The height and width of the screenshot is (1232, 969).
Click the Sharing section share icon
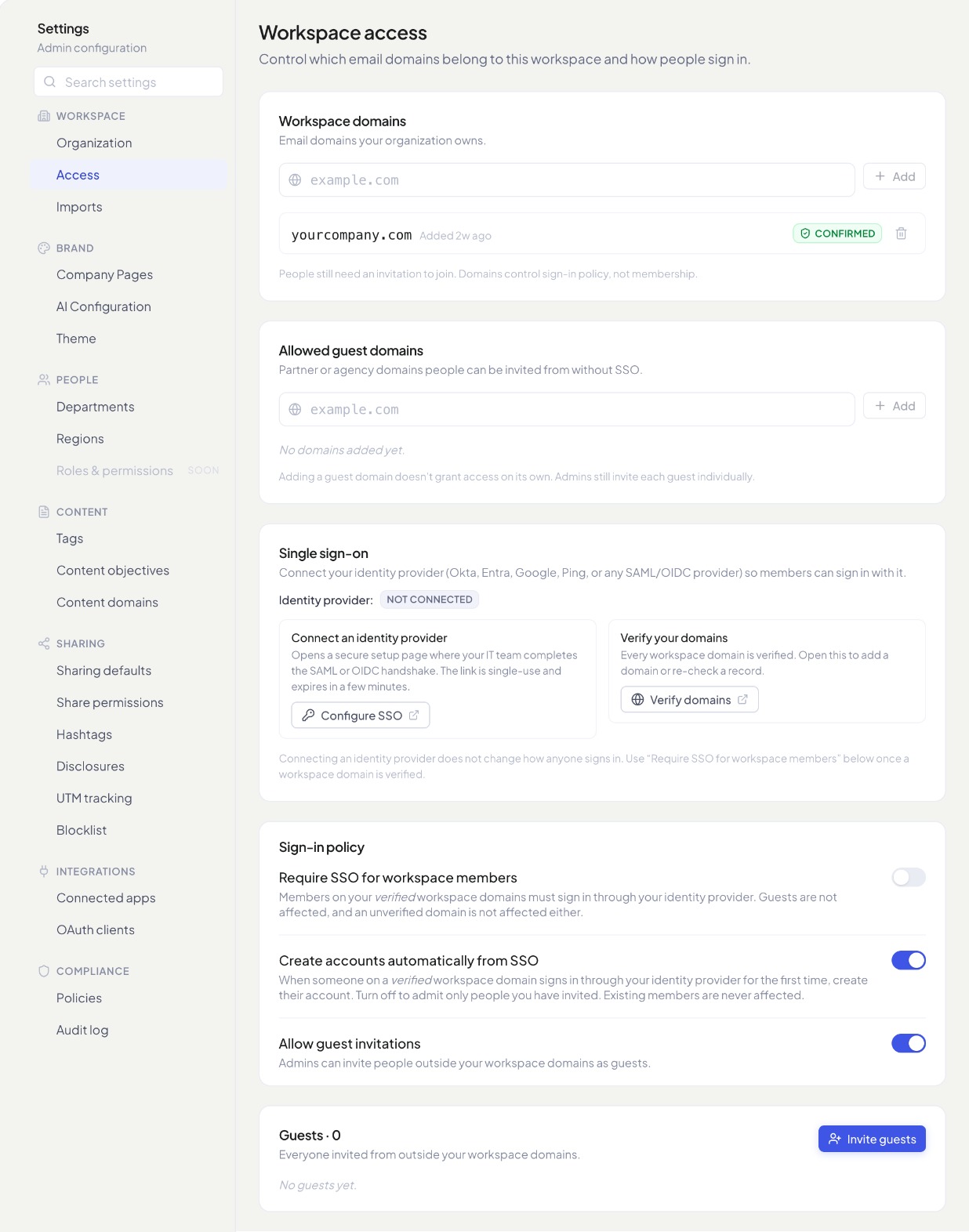point(44,643)
